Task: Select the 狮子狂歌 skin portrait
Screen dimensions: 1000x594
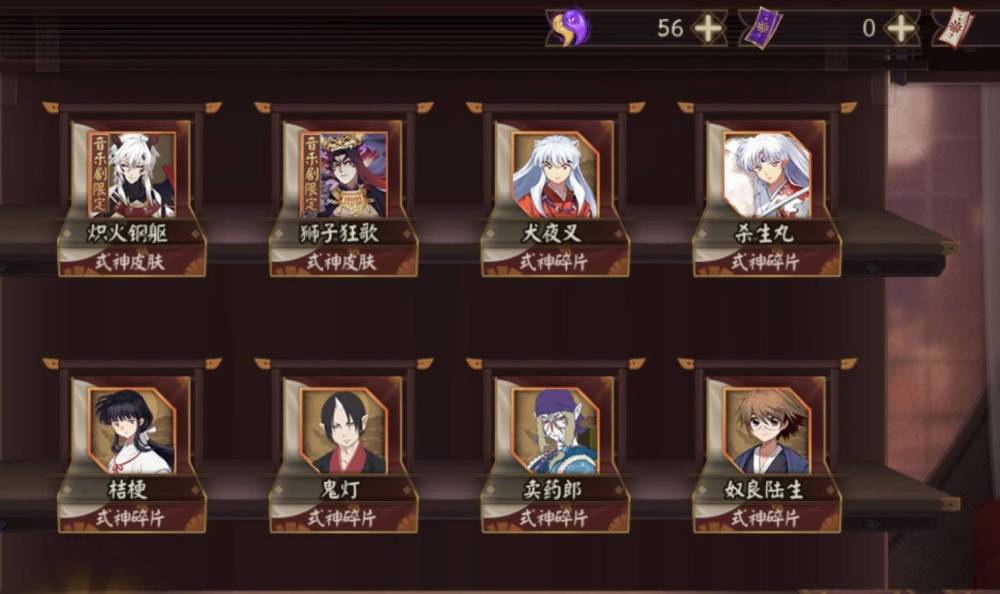Action: (x=344, y=174)
